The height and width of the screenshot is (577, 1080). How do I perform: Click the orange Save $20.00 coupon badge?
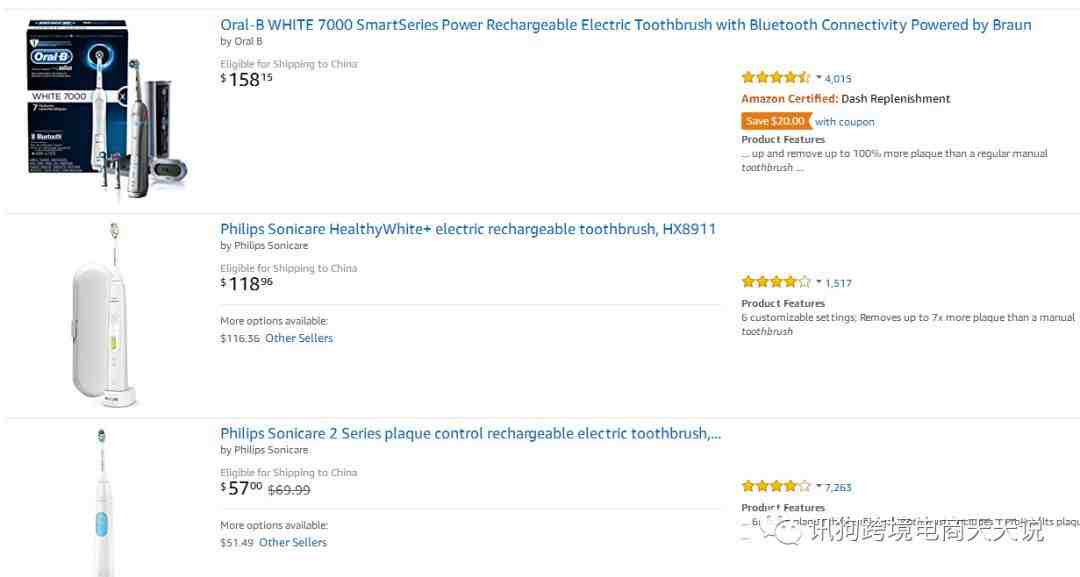775,121
